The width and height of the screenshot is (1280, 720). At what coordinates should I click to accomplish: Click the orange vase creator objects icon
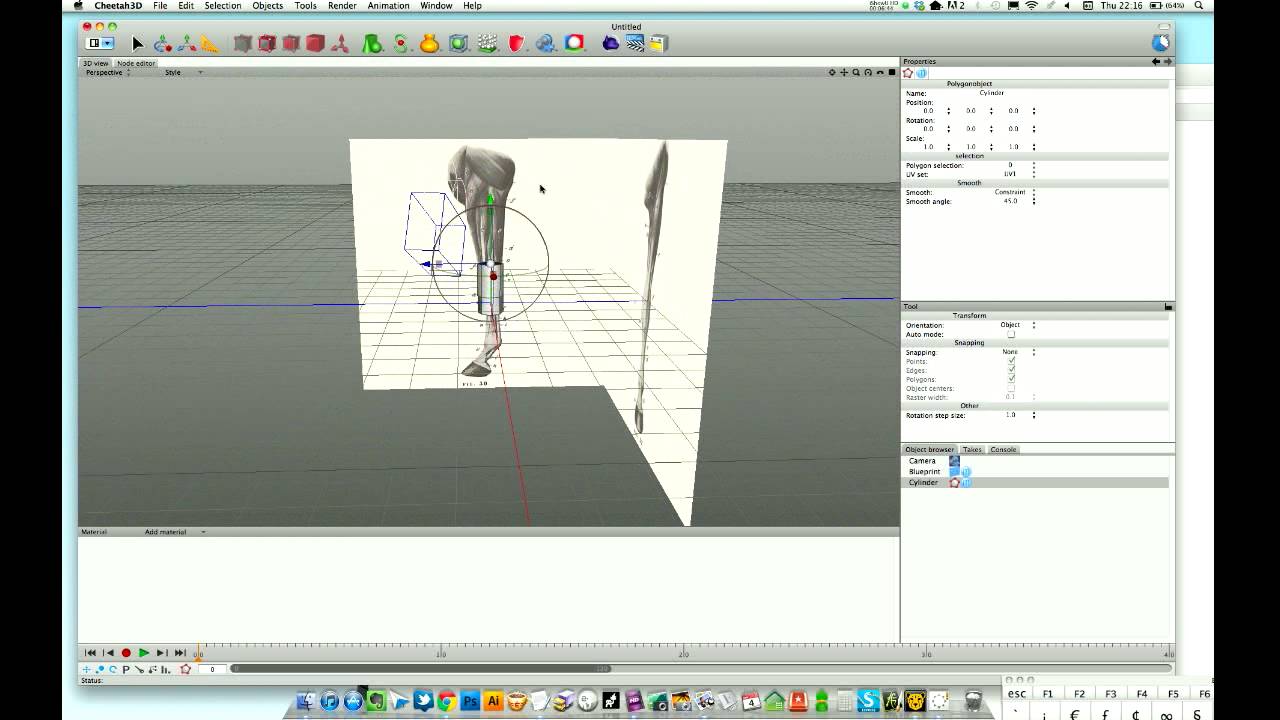[x=430, y=44]
